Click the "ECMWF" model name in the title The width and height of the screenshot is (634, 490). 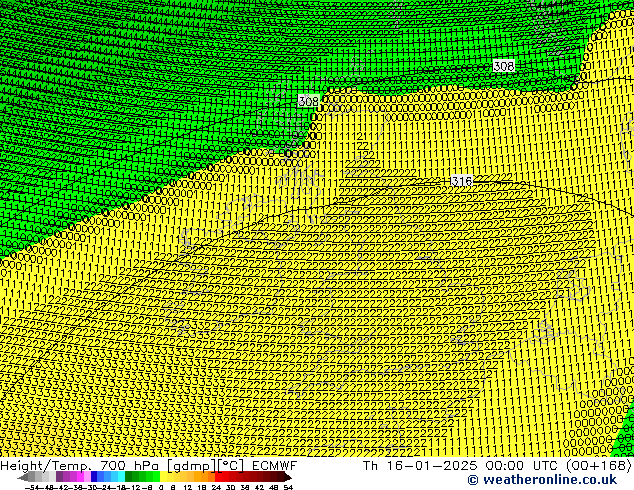point(275,465)
